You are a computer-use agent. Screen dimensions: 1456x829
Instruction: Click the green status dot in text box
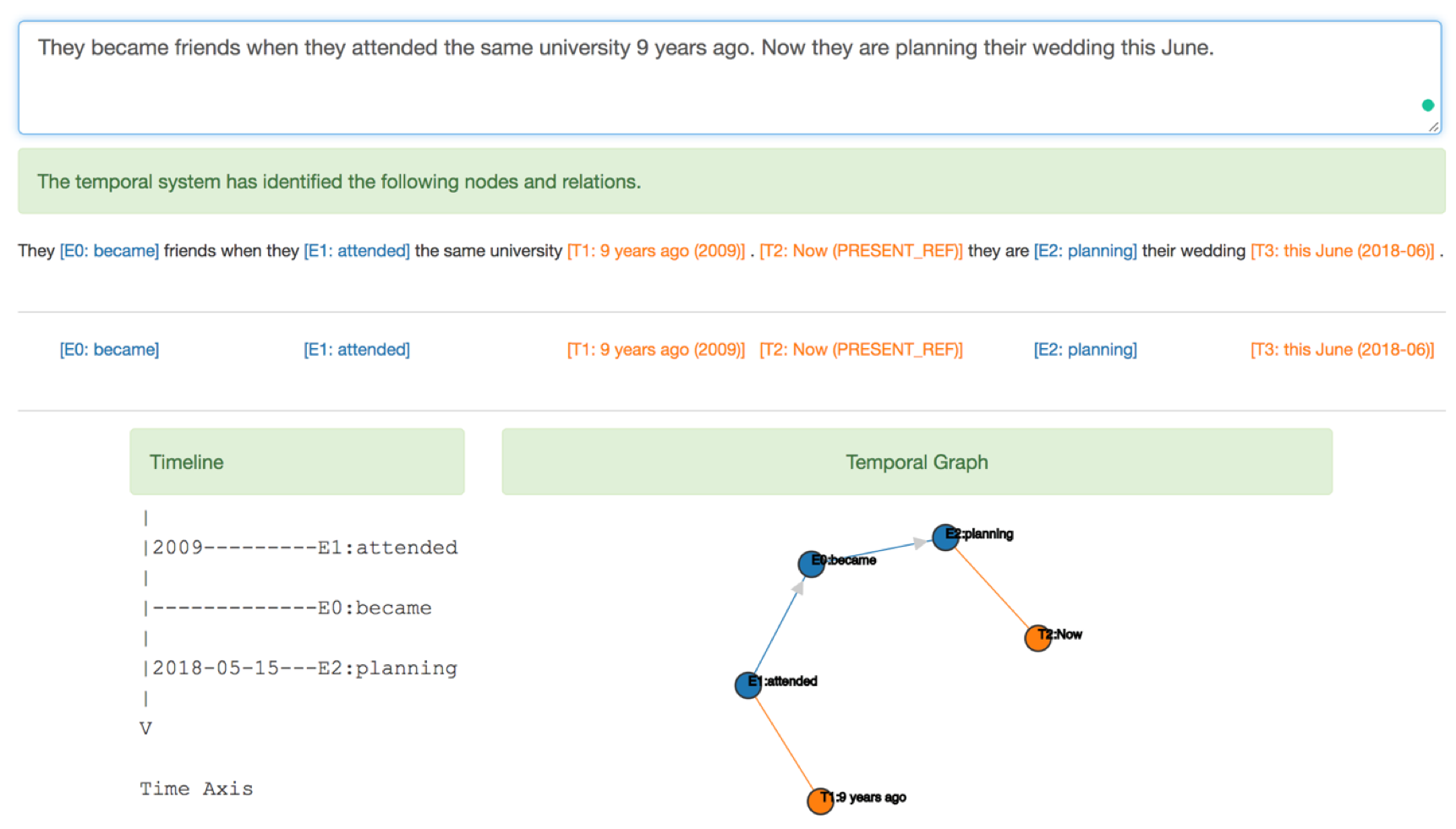click(x=1427, y=106)
